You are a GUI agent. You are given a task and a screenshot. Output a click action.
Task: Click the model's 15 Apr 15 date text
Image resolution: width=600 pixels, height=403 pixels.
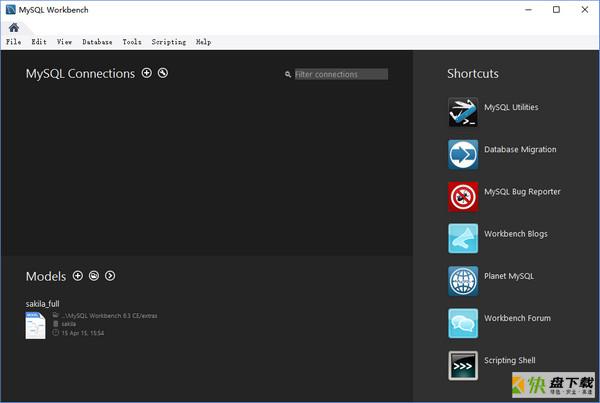coord(83,333)
